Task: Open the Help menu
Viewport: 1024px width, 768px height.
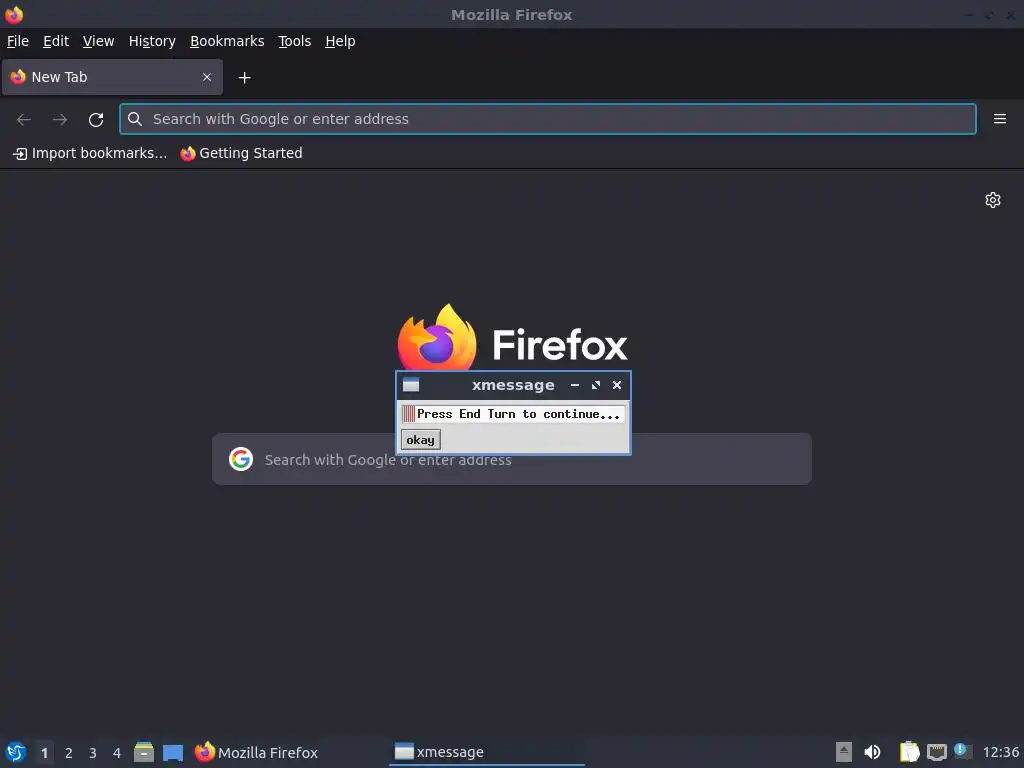Action: coord(340,41)
